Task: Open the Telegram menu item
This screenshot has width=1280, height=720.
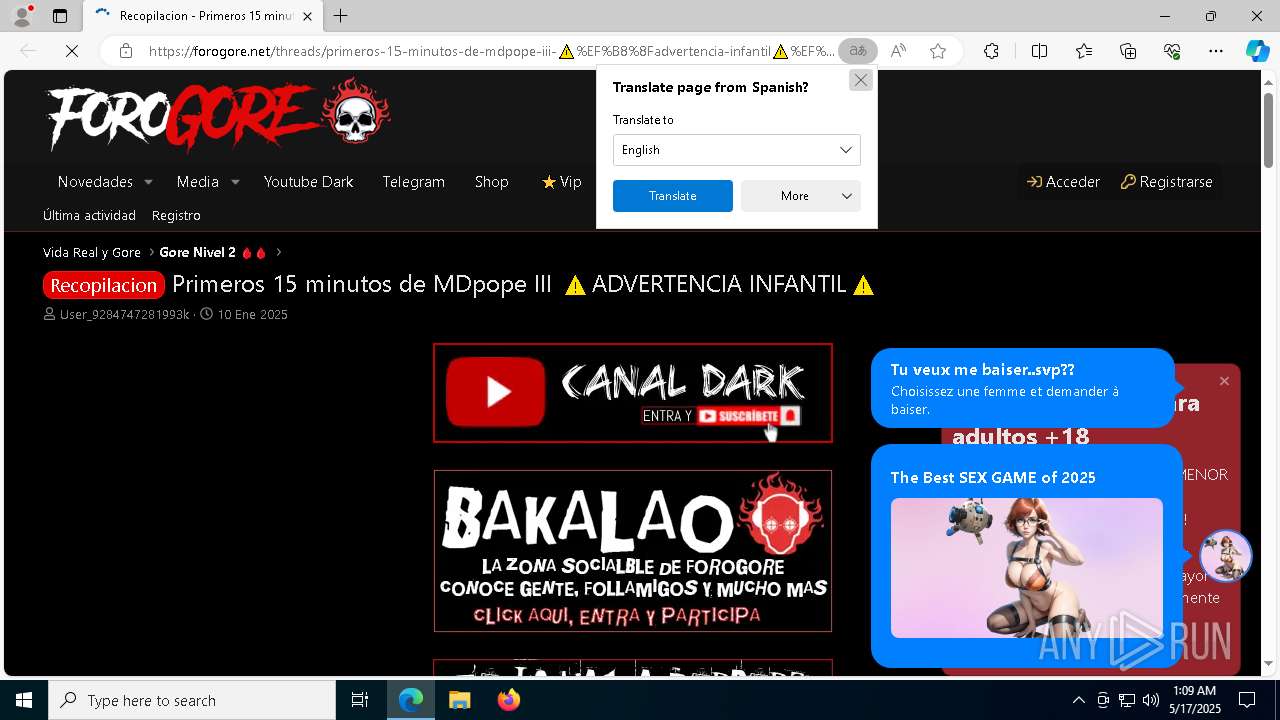Action: tap(413, 182)
